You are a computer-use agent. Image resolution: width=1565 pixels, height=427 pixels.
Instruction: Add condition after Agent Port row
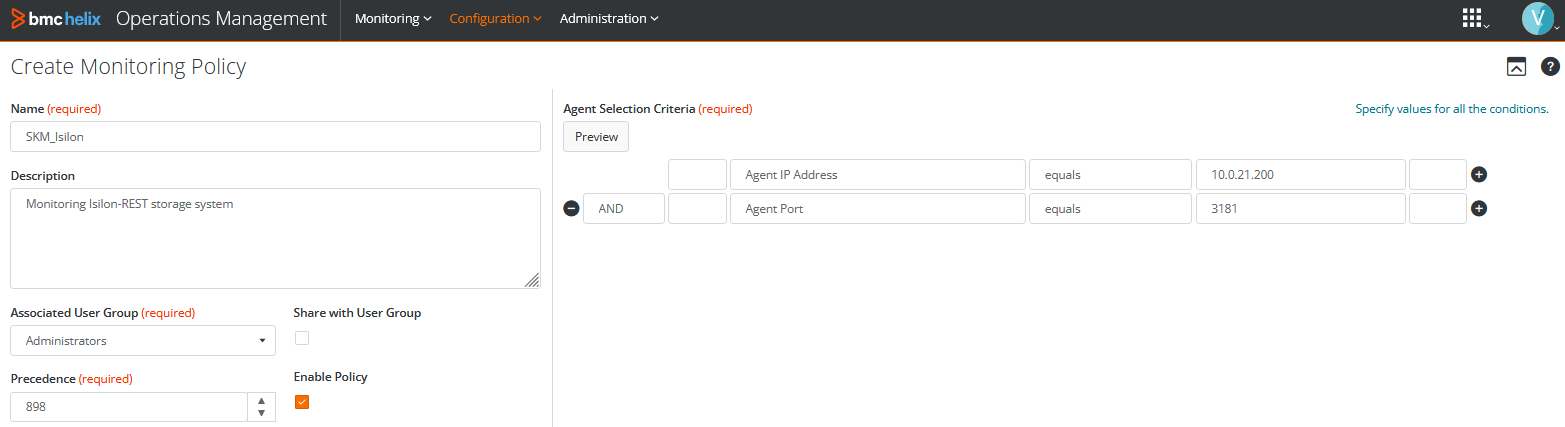click(x=1479, y=209)
